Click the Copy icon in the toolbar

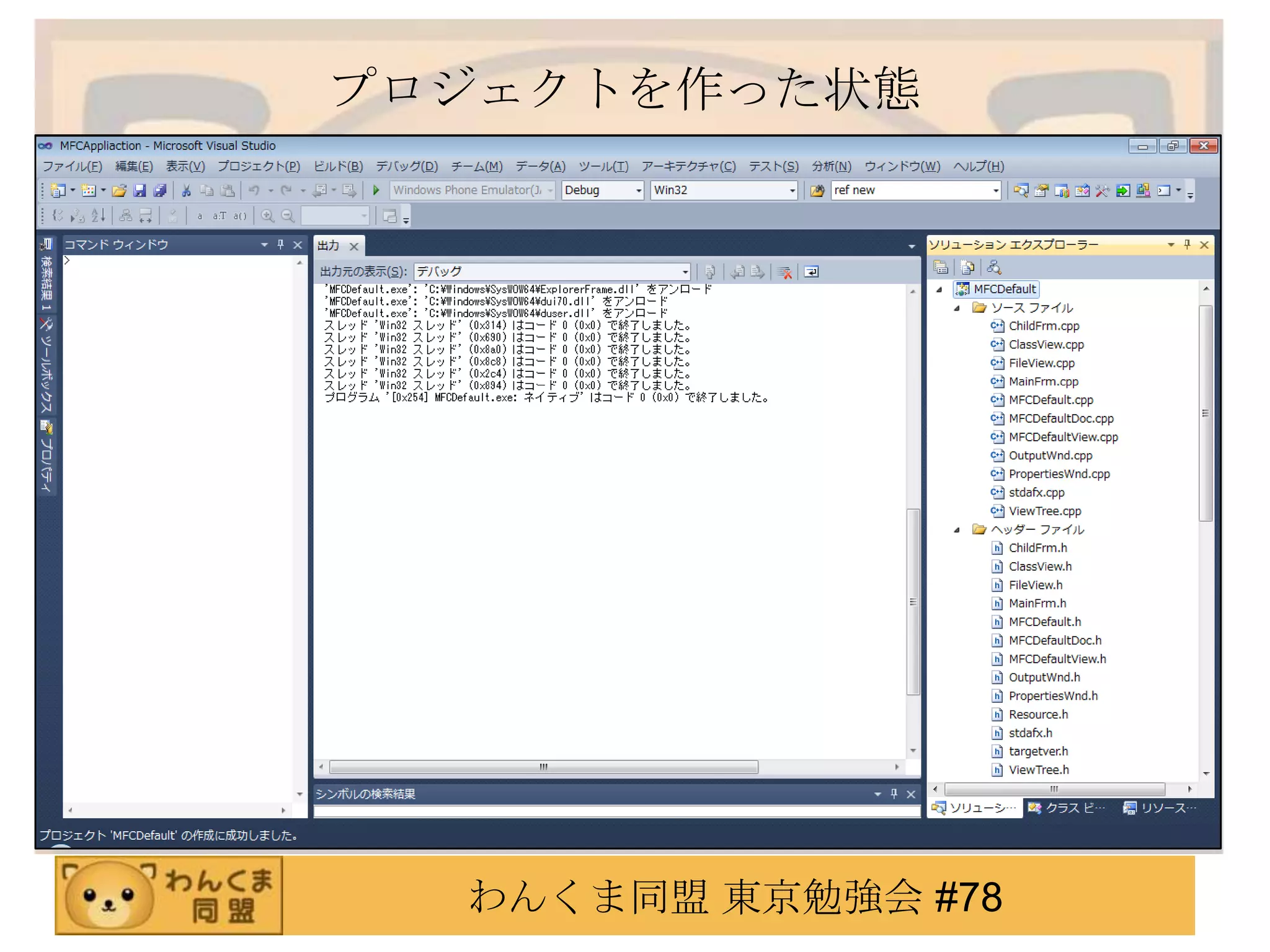(x=206, y=190)
